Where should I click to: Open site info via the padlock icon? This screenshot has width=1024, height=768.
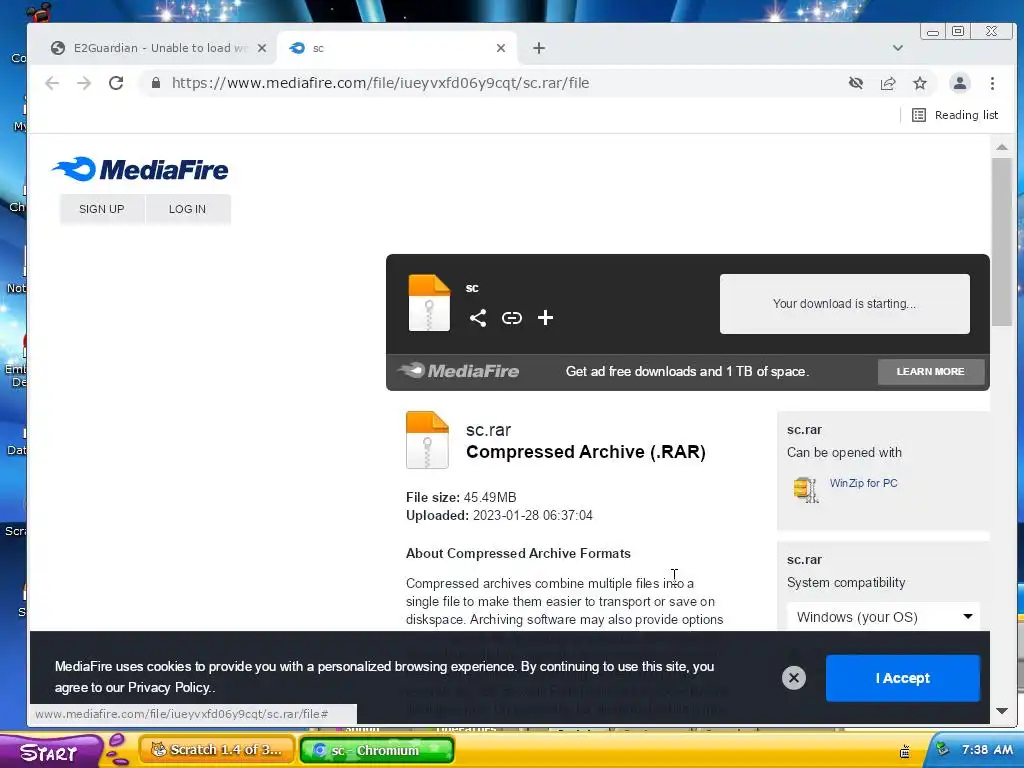tap(155, 83)
